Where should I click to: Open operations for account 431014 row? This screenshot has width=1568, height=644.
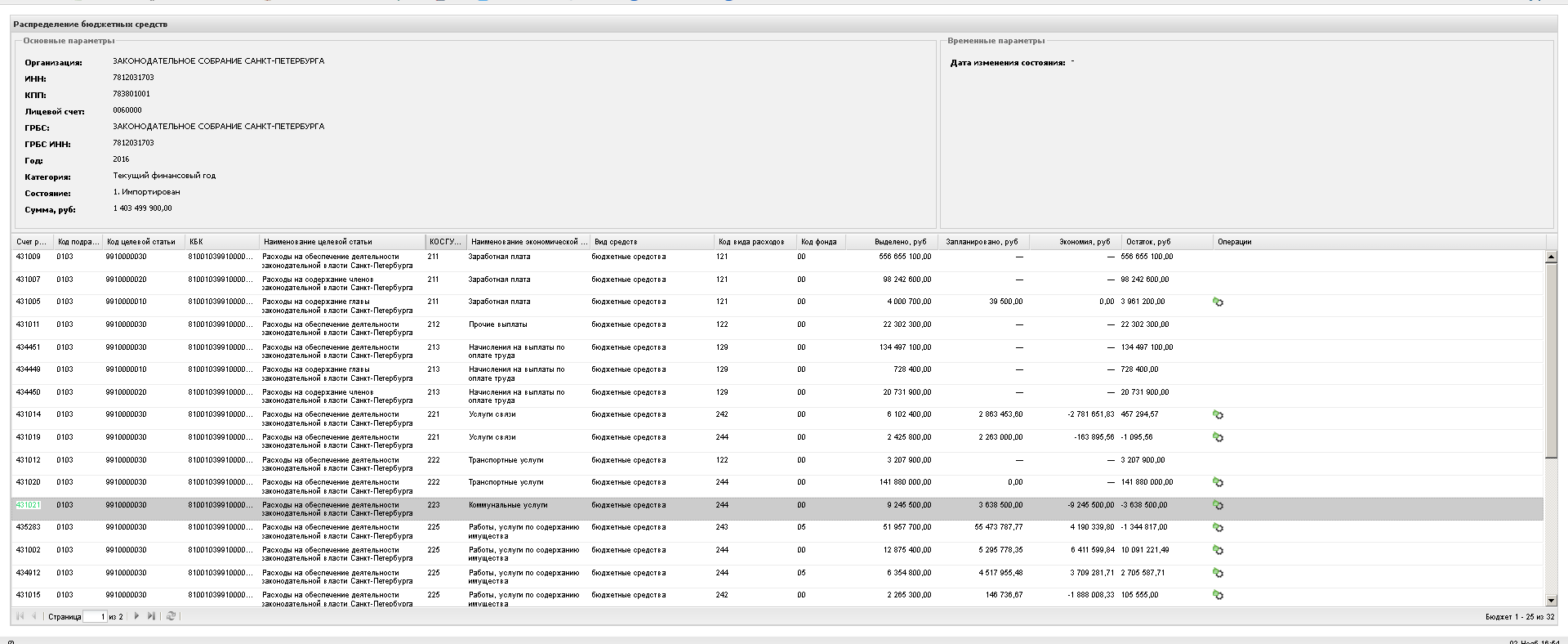point(1218,415)
